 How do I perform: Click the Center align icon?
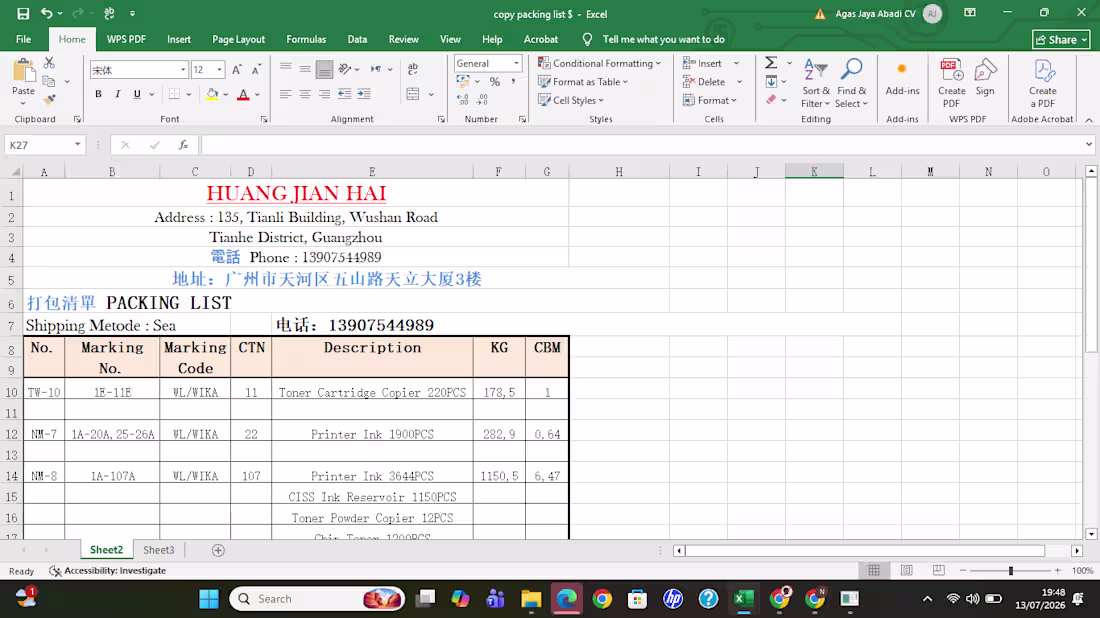click(x=304, y=94)
